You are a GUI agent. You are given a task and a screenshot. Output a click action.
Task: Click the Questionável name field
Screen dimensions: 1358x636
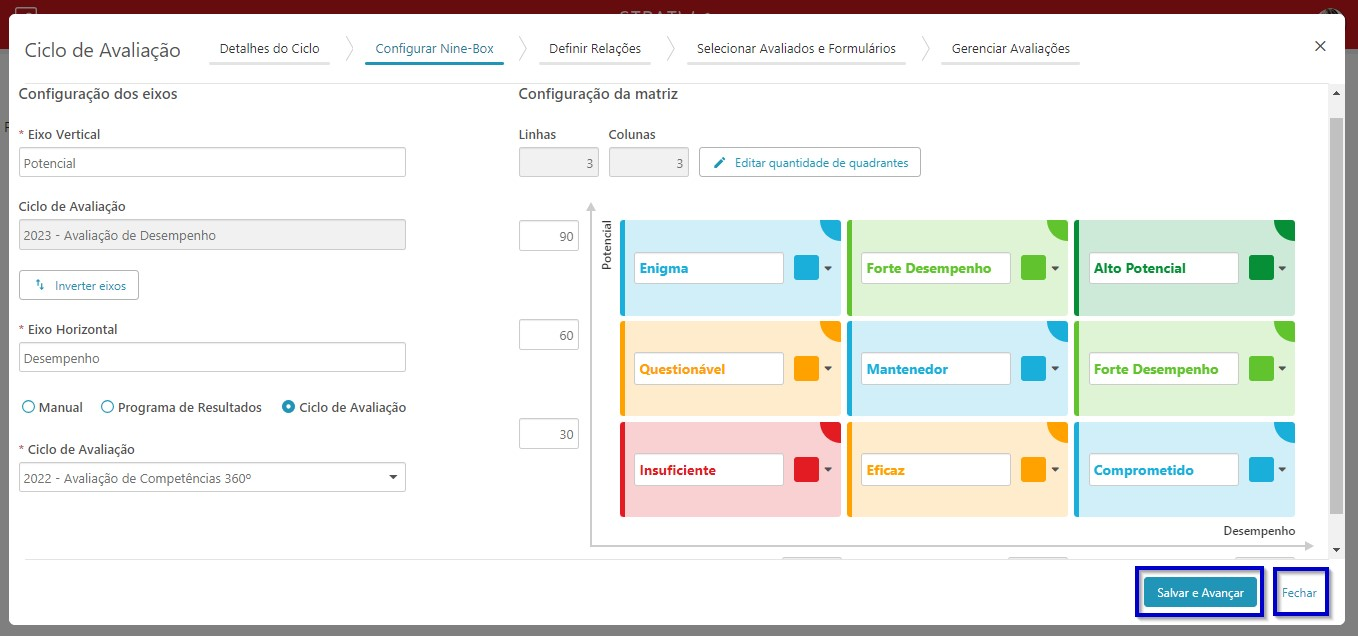click(709, 369)
